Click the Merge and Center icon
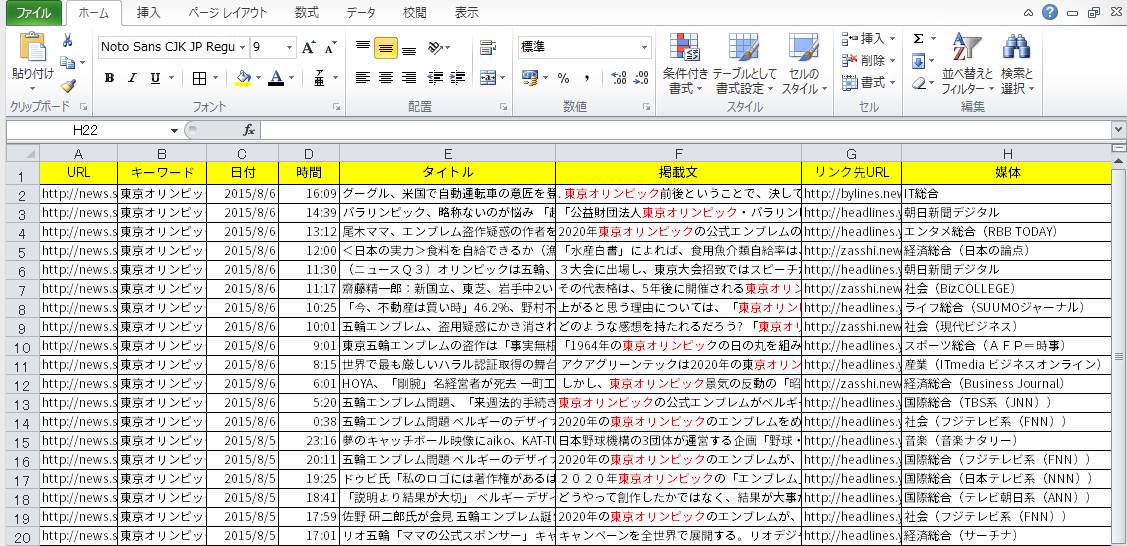The image size is (1127, 546). click(489, 77)
